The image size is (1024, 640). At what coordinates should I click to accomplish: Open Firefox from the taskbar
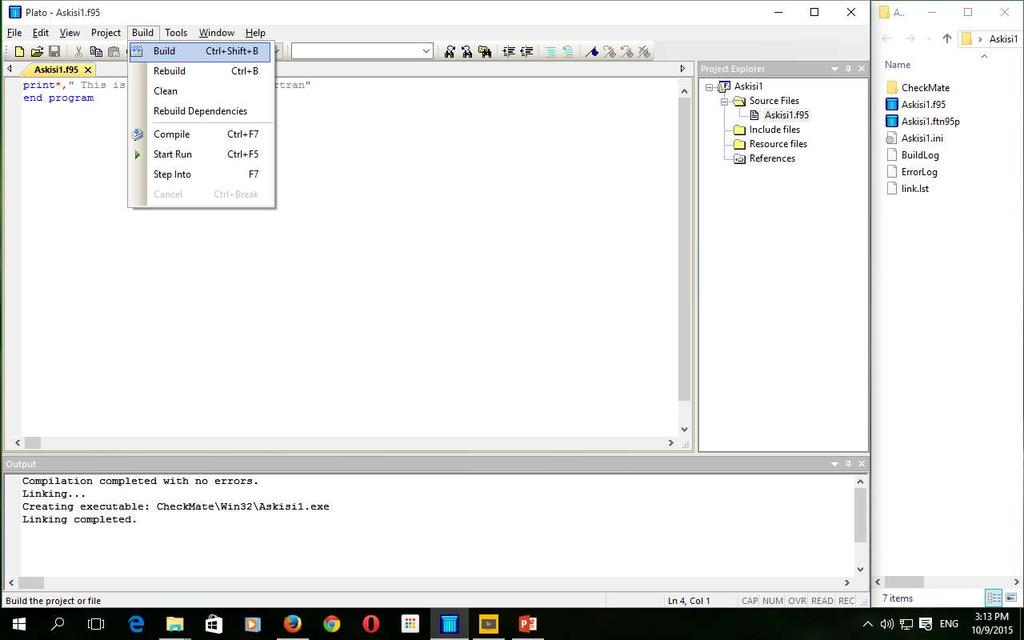click(x=292, y=624)
